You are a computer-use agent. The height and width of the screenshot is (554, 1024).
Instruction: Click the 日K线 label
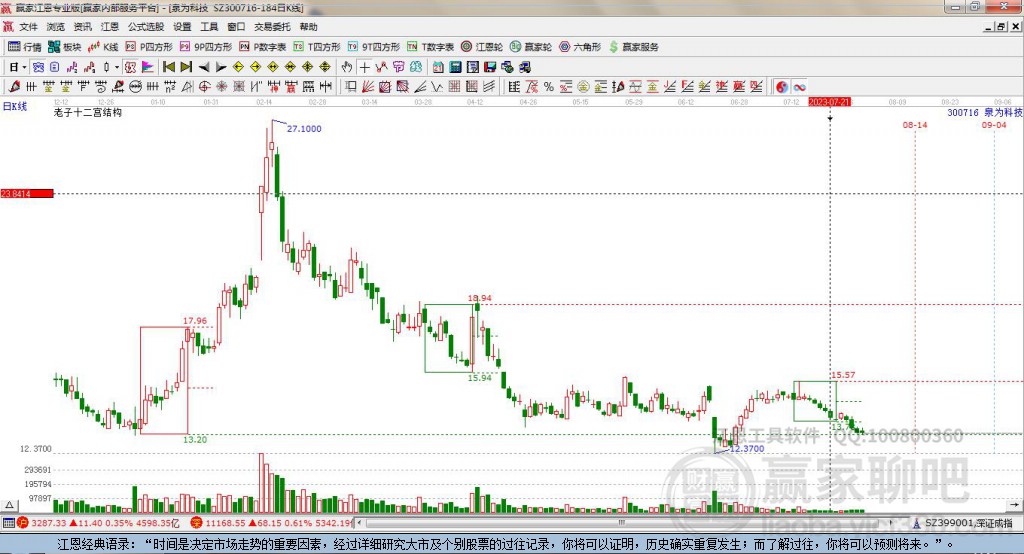pyautogui.click(x=14, y=106)
